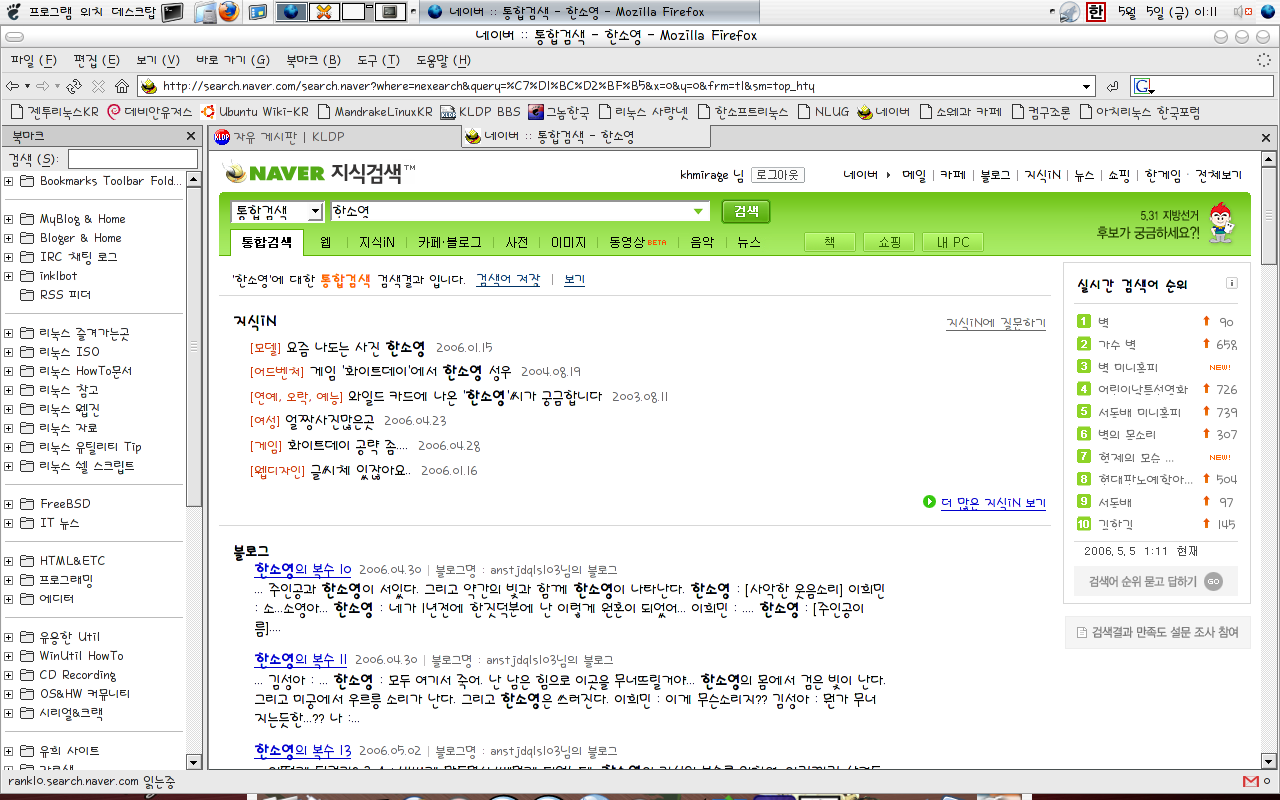1280x800 pixels.
Task: Click 검색결과 만족도 설문 조사 참여
Action: coord(1156,632)
